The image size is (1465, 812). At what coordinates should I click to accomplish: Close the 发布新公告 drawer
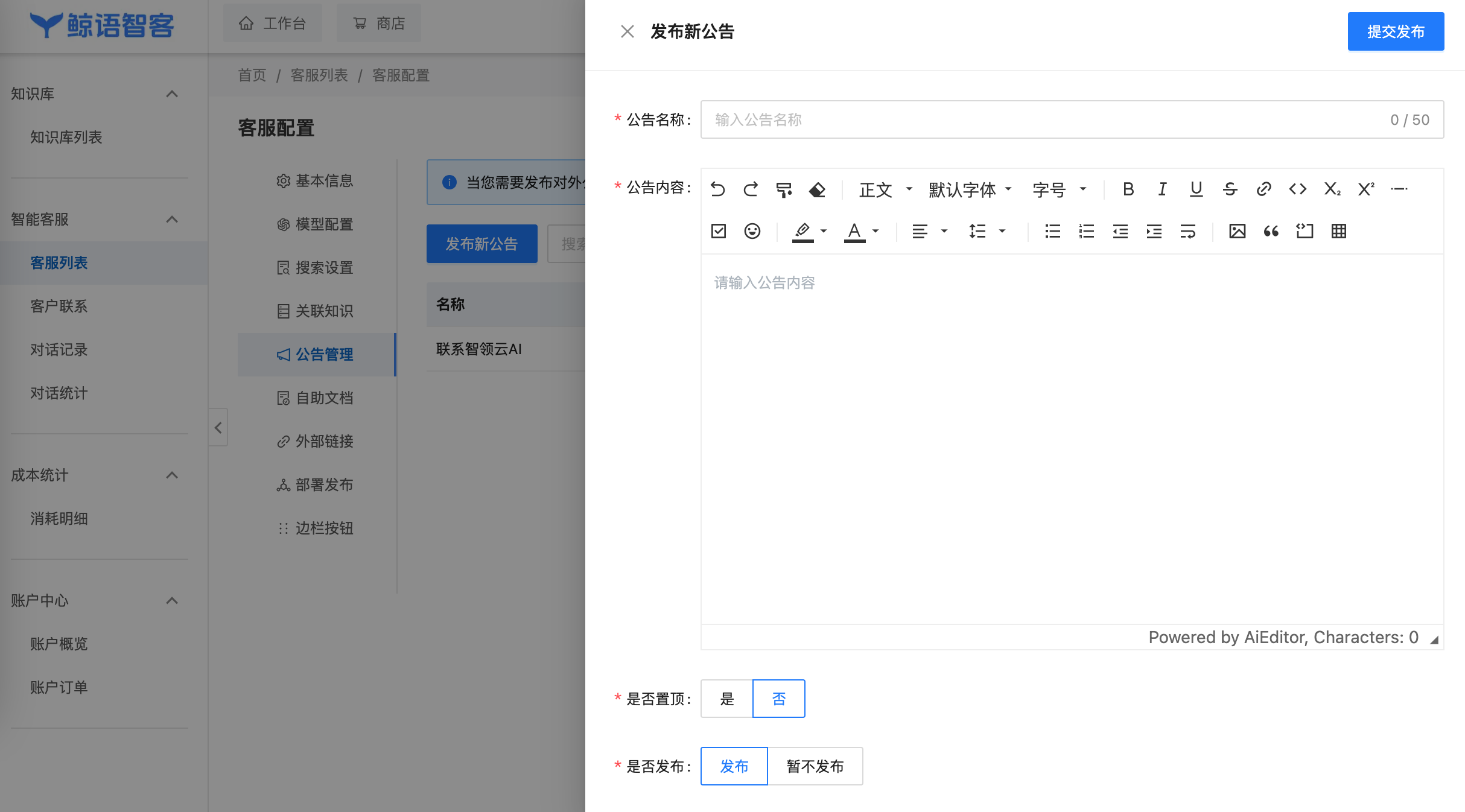[x=628, y=31]
